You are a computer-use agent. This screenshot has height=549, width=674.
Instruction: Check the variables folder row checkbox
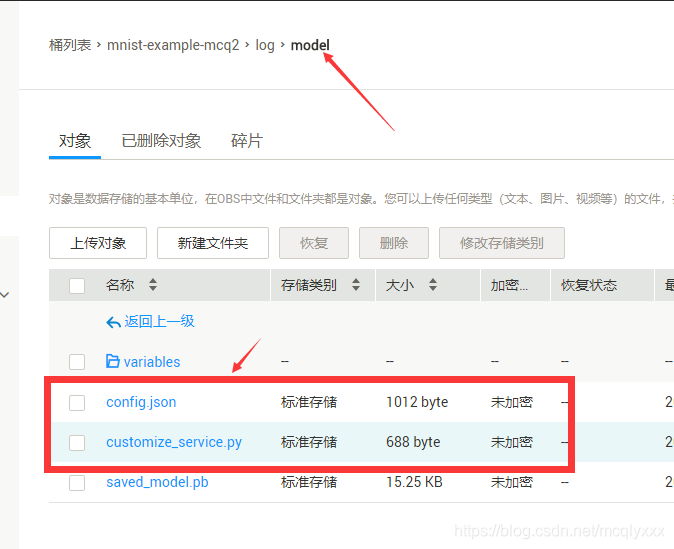point(77,362)
